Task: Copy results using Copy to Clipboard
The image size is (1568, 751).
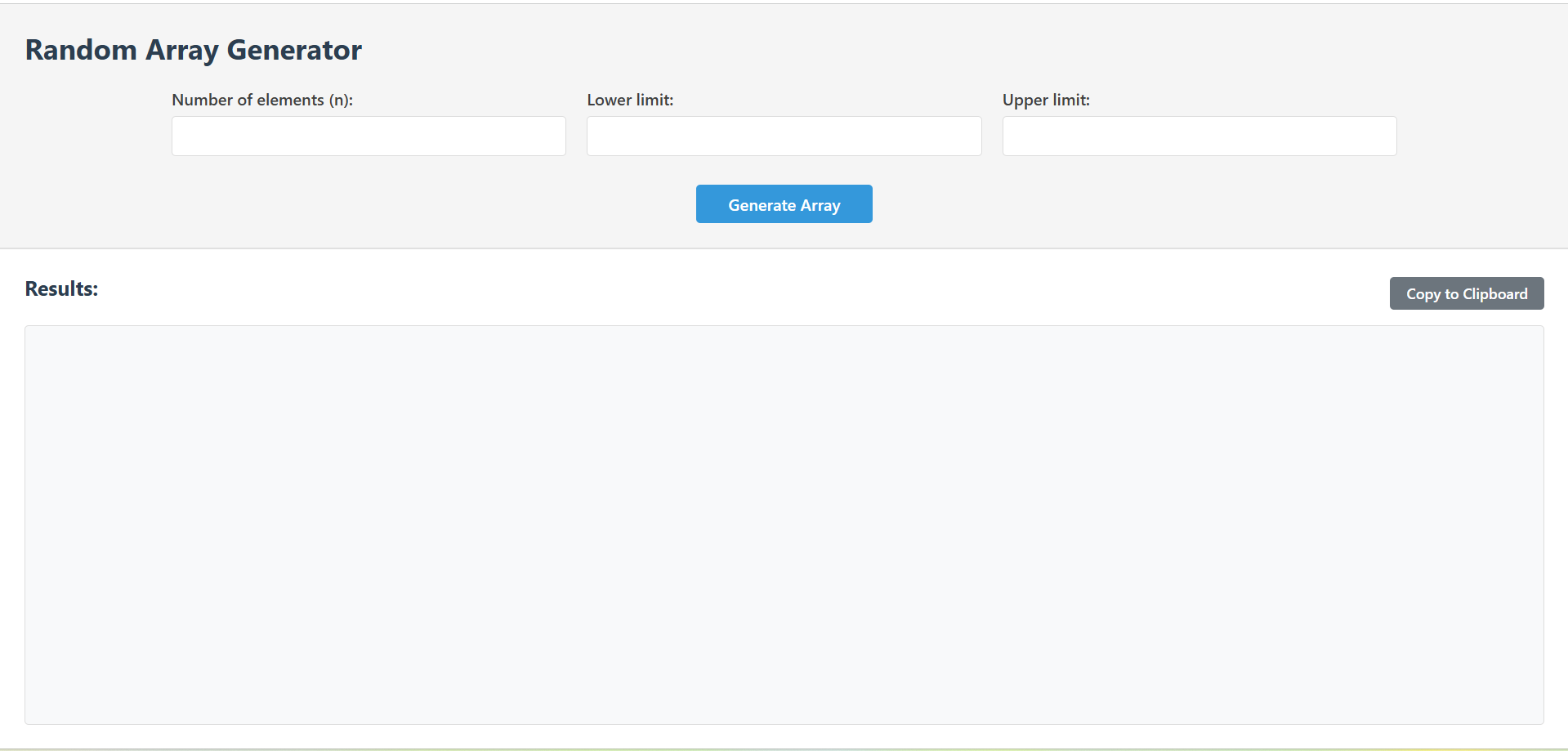Action: click(1466, 293)
